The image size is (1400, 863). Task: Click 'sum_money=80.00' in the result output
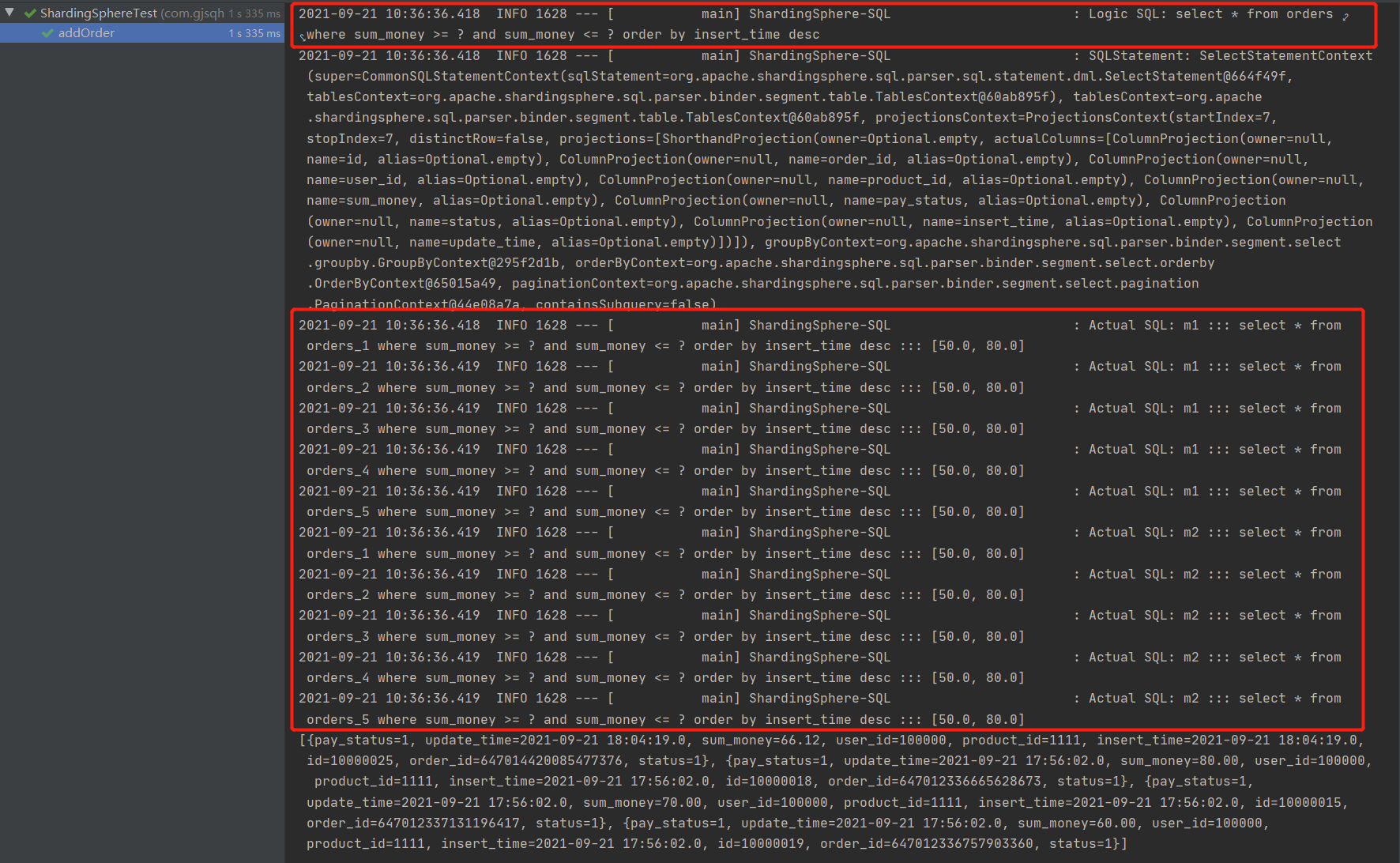[1179, 761]
